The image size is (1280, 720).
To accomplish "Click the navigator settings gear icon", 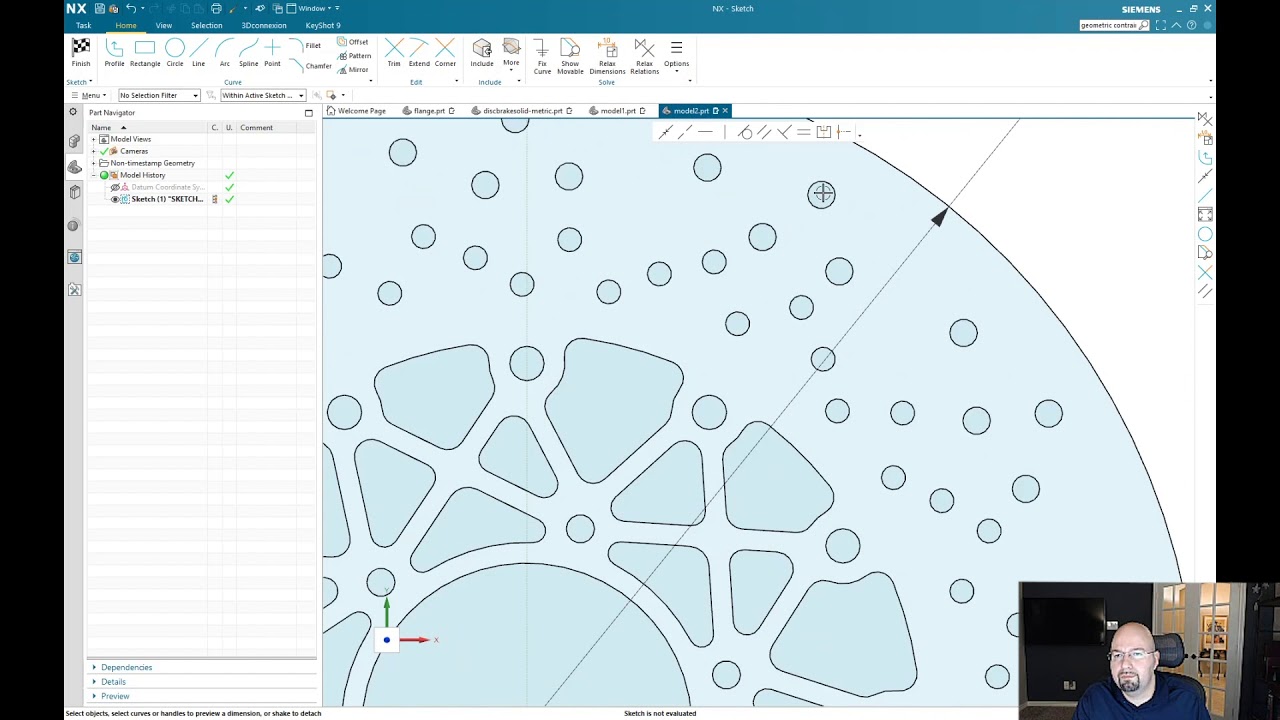I will [73, 112].
